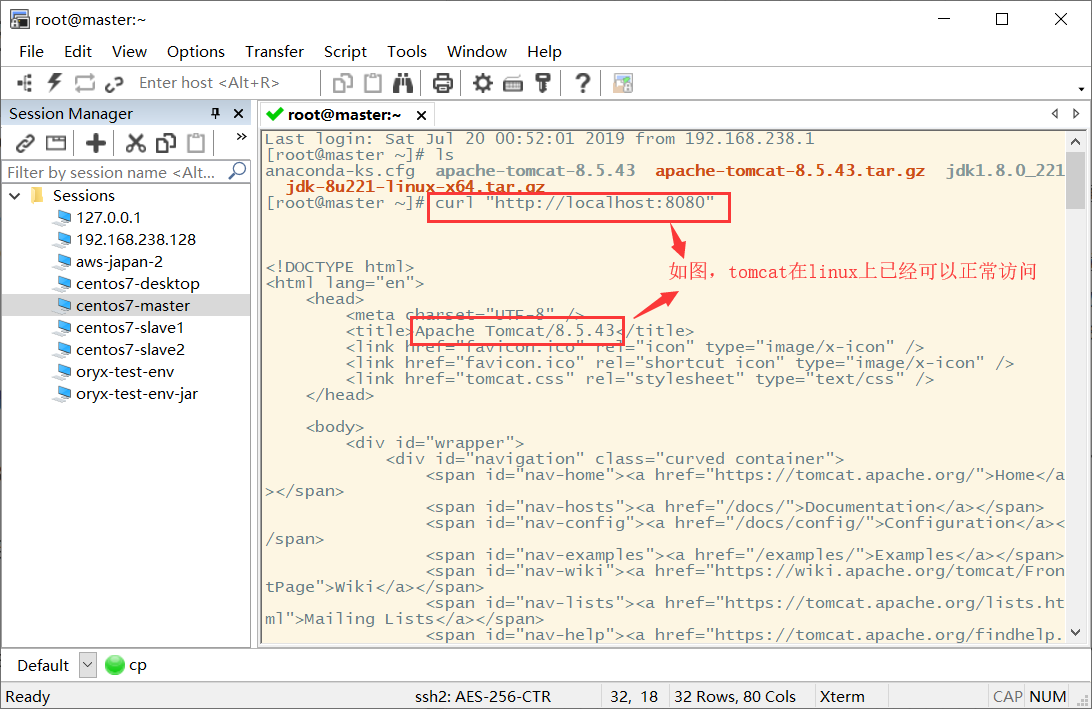Click the green cp status indicator
Image resolution: width=1092 pixels, height=709 pixels.
click(114, 665)
